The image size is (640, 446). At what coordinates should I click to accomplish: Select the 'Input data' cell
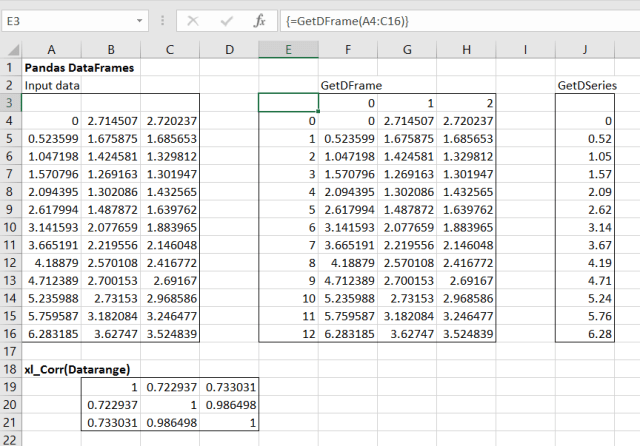tap(52, 86)
